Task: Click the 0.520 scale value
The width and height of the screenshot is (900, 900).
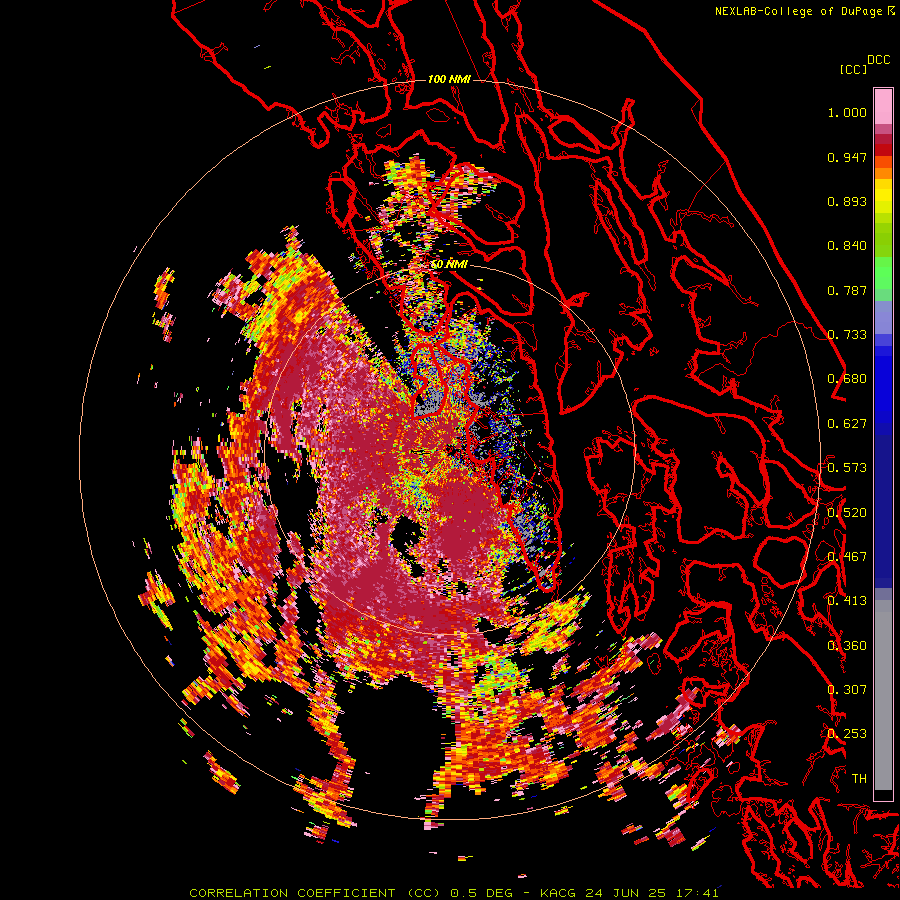Action: pos(847,512)
